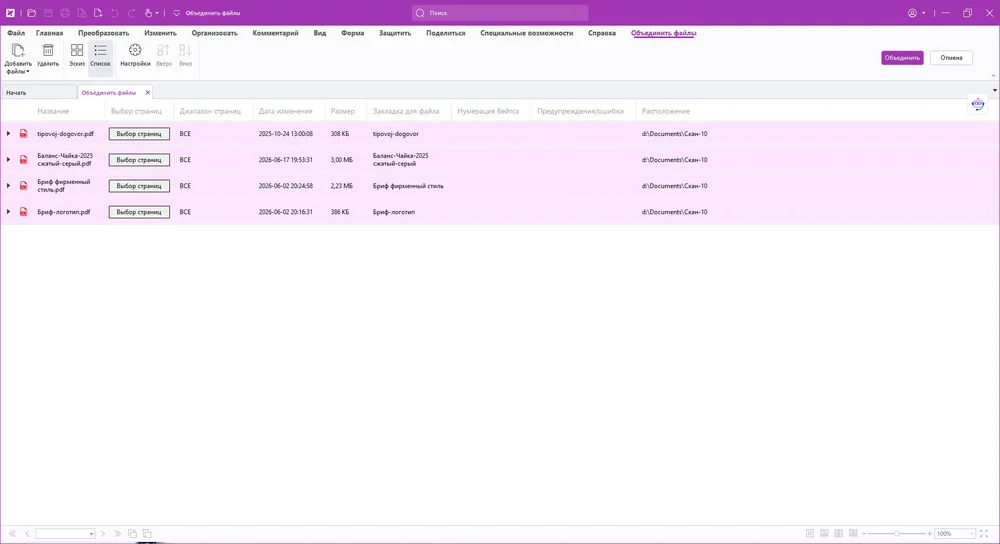
Task: Click Выбор страниц for Бриф фирменный стиль
Action: [139, 186]
